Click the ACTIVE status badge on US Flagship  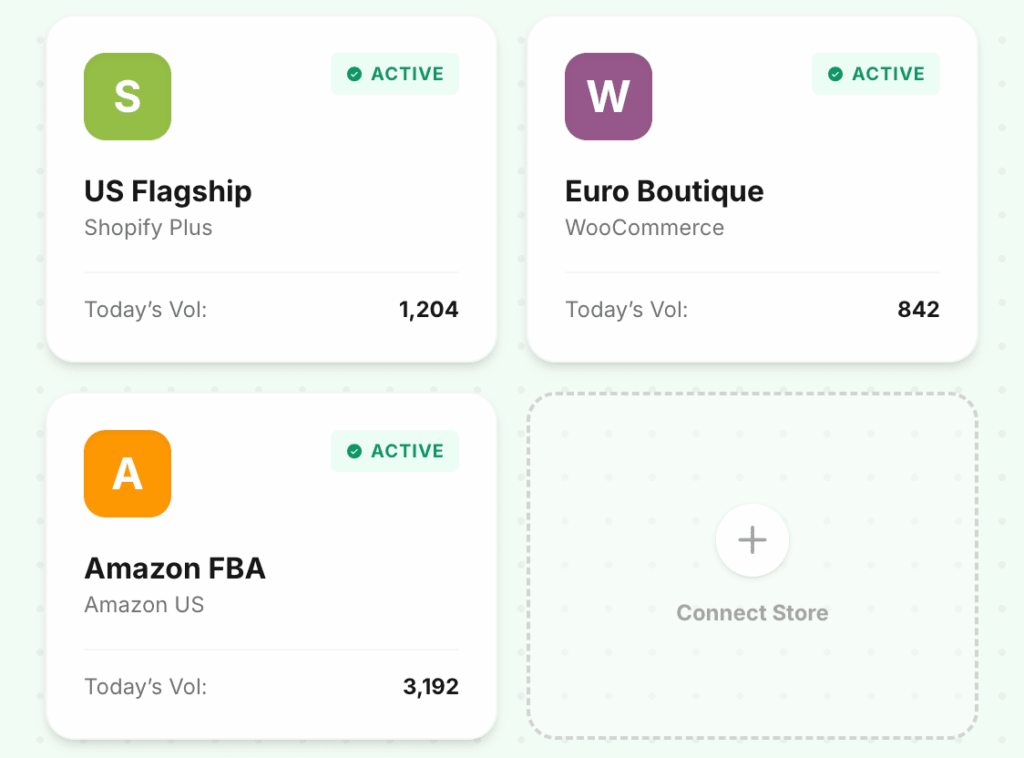point(394,74)
